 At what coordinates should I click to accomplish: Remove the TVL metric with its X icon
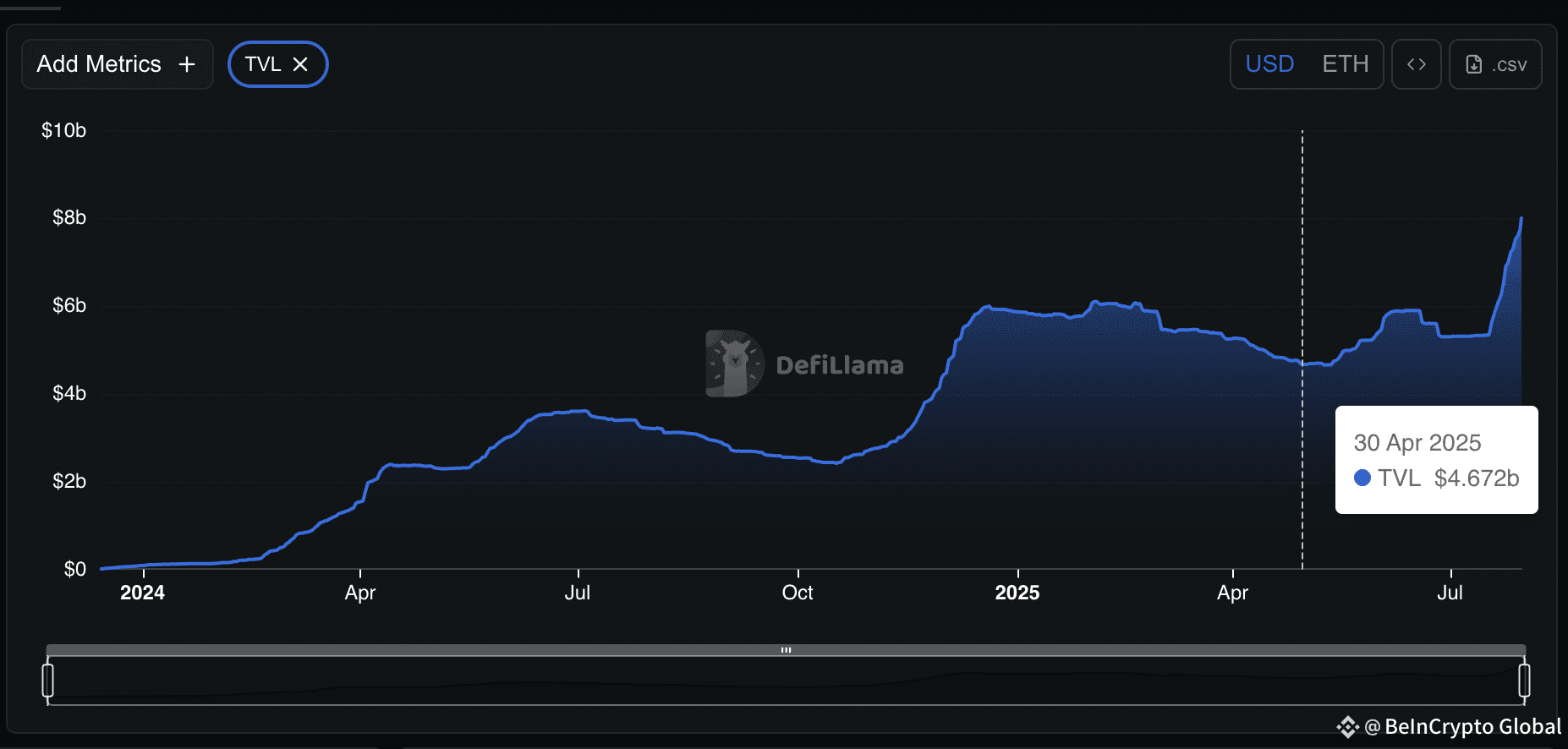pos(300,64)
